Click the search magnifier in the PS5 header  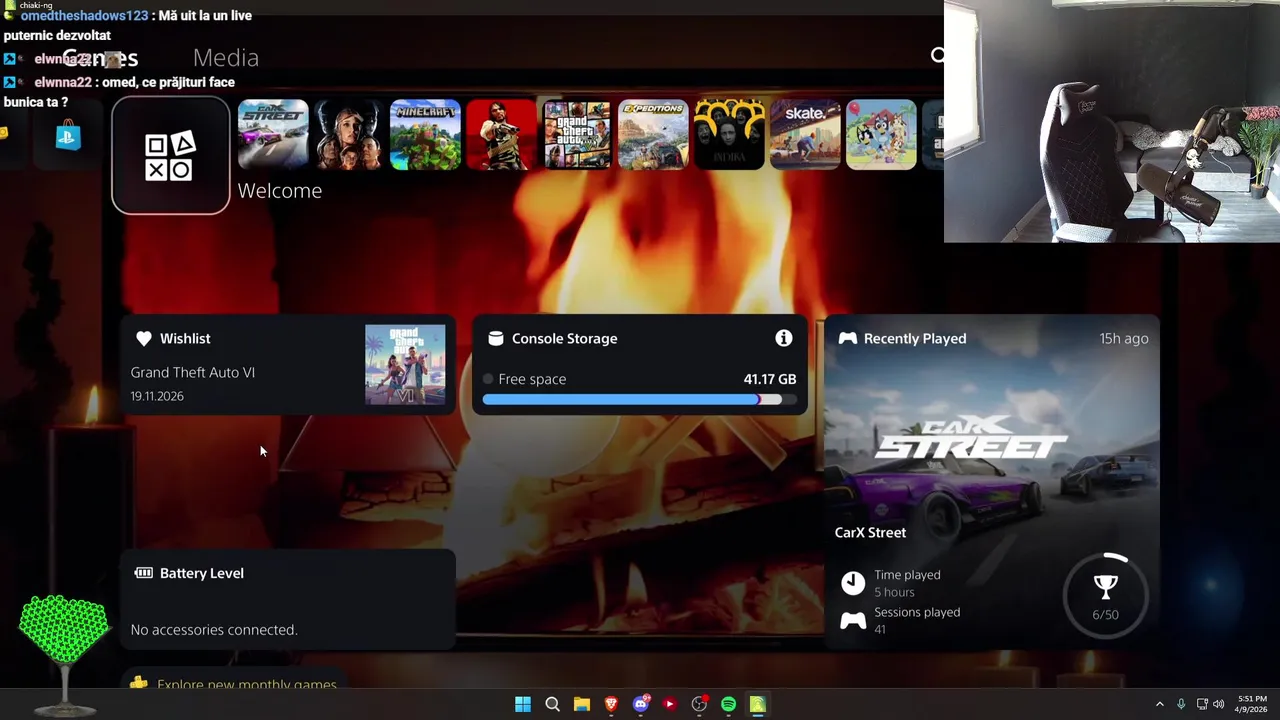[938, 56]
